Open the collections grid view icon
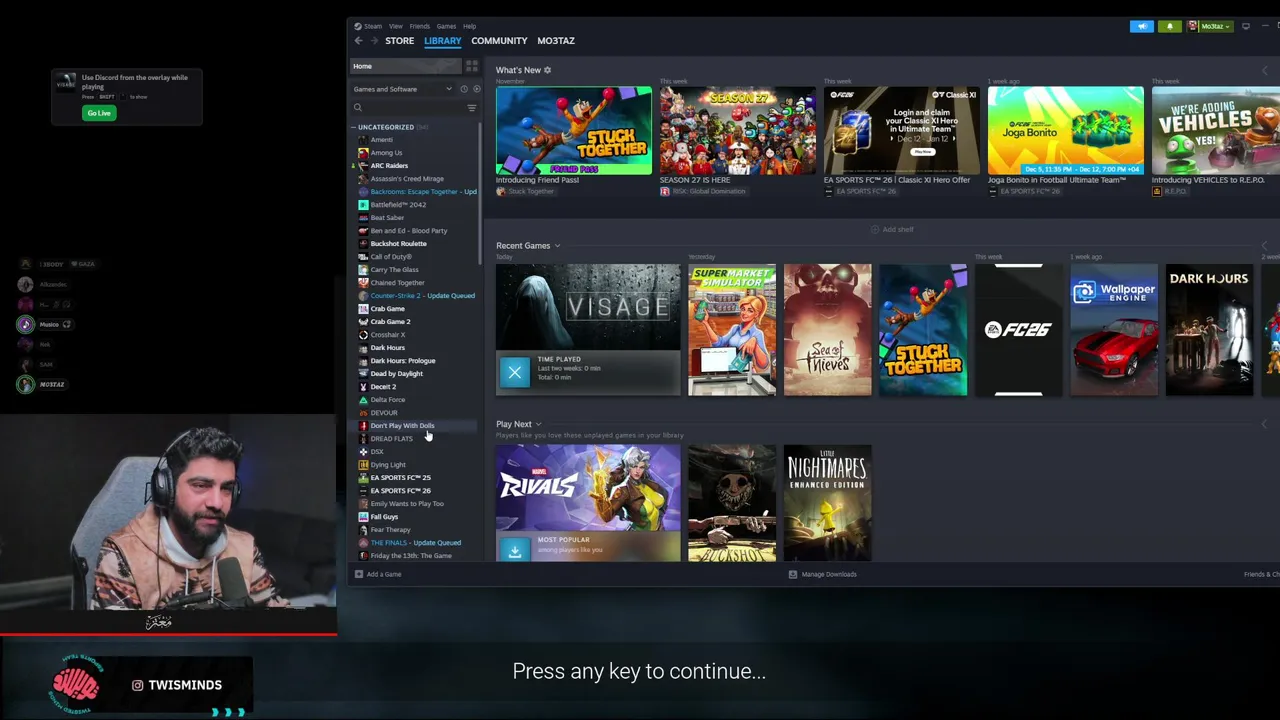Viewport: 1280px width, 720px height. [x=472, y=66]
